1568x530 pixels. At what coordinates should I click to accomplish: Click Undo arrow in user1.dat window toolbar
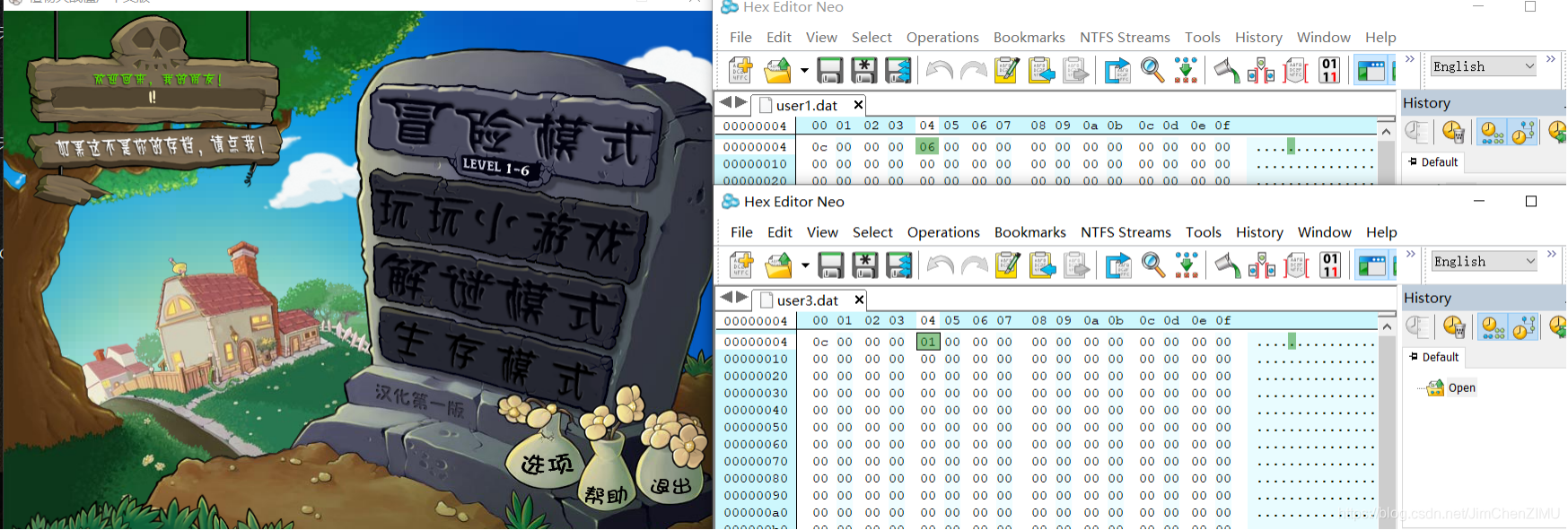[939, 70]
